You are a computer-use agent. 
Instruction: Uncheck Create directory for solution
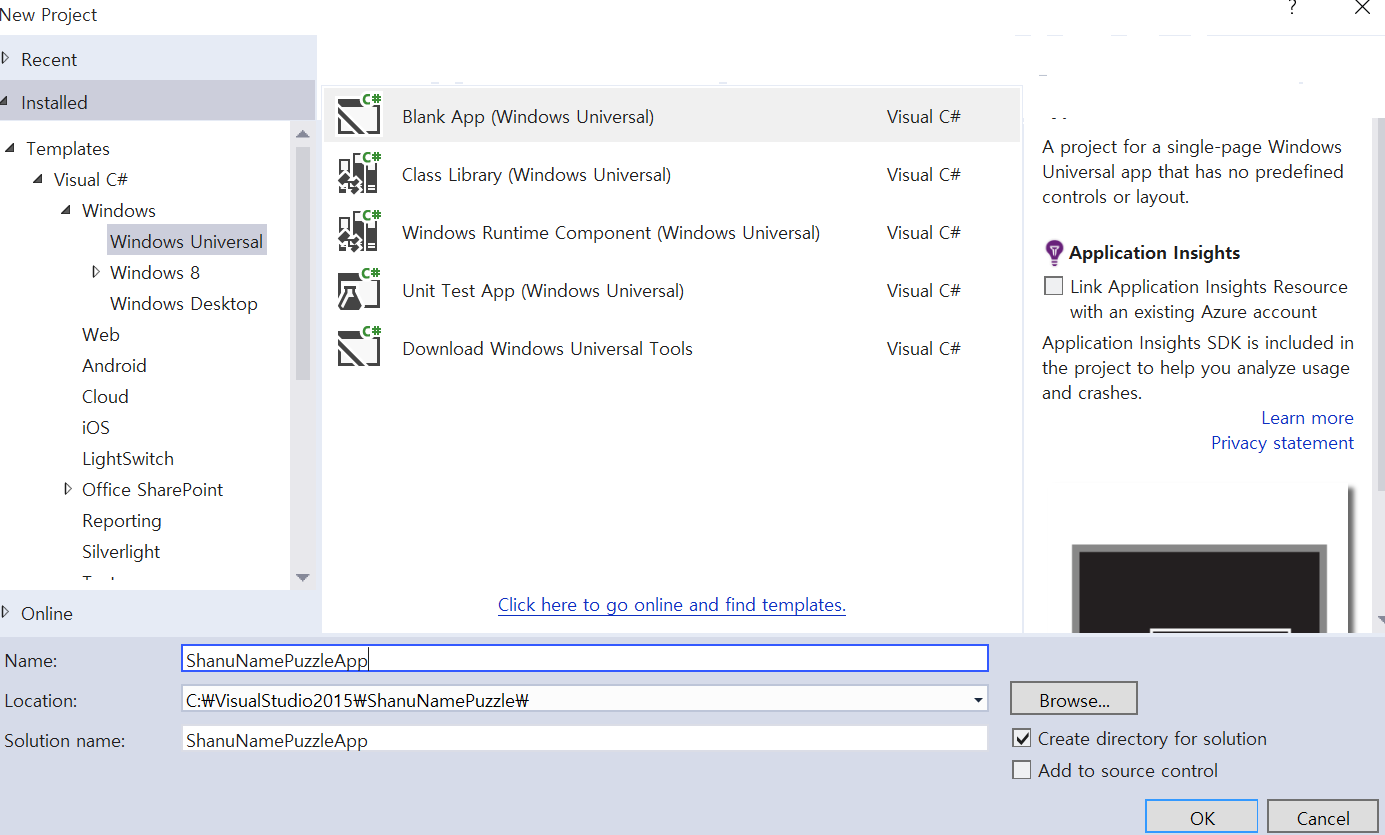pos(1021,738)
